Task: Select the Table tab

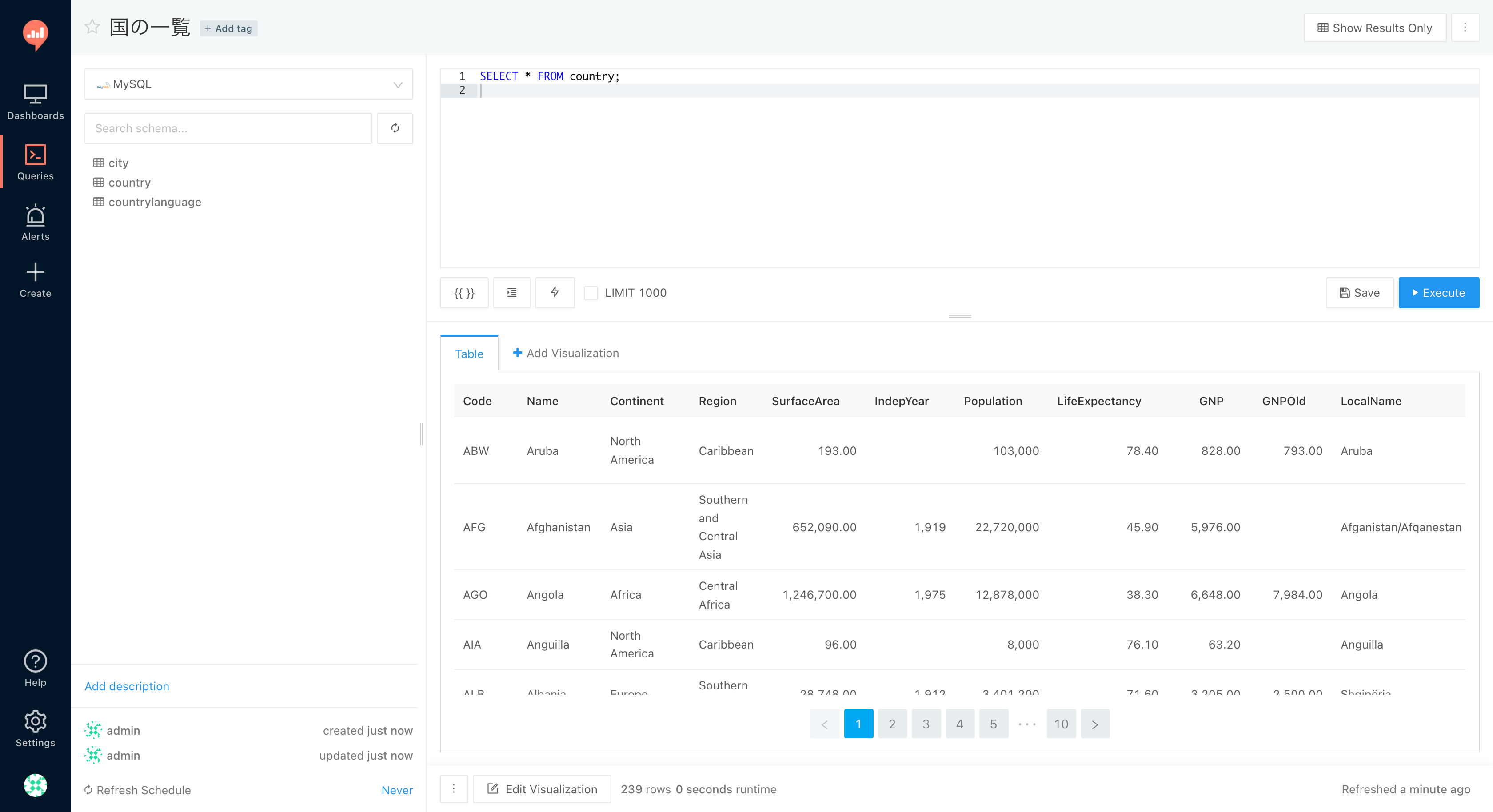Action: (469, 354)
